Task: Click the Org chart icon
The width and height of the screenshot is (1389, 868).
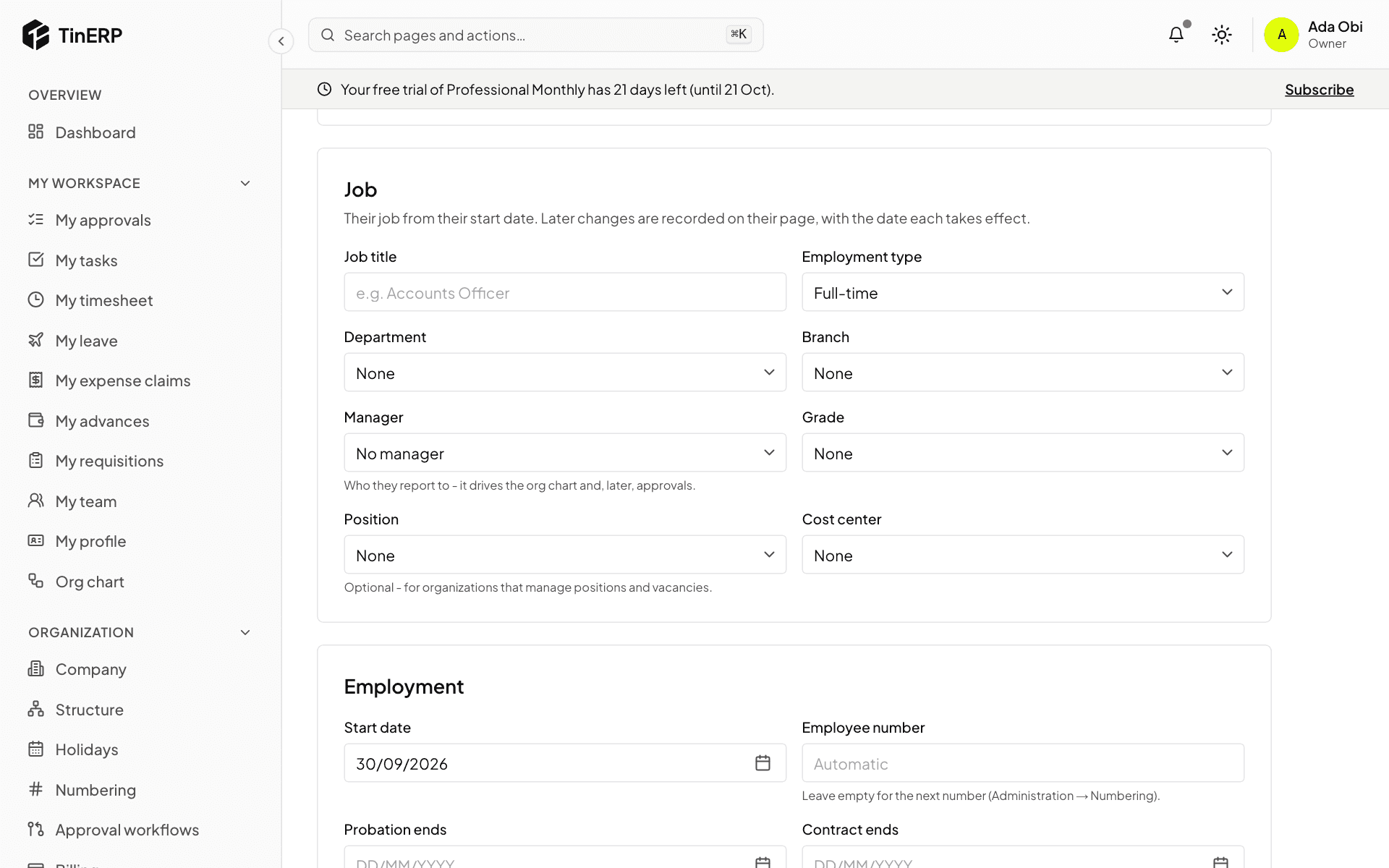Action: click(36, 581)
